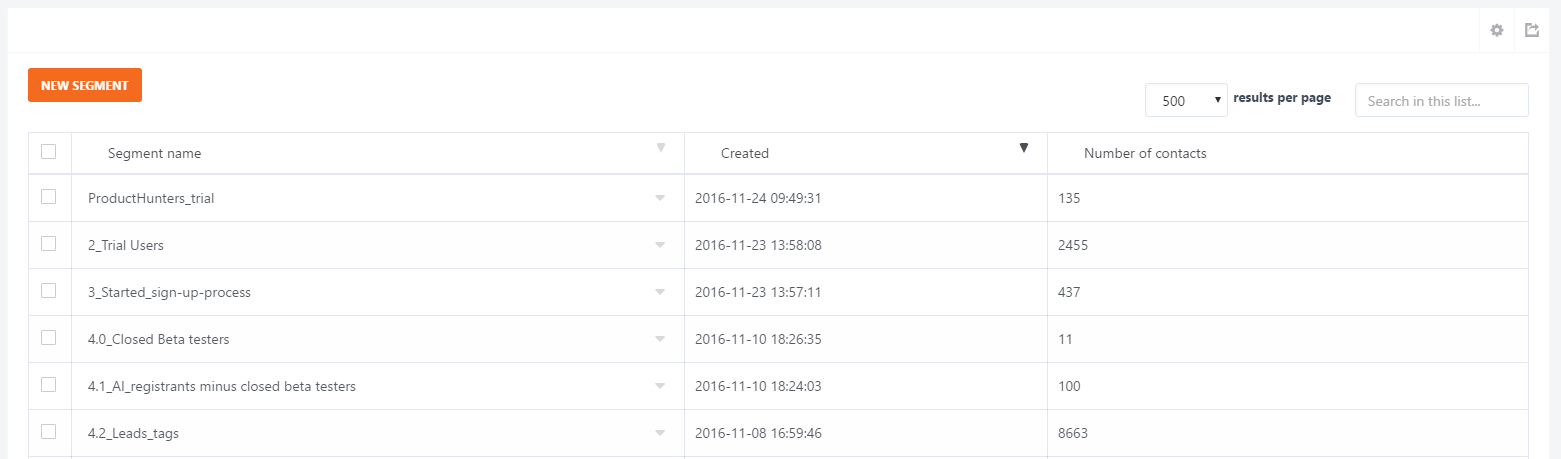Click the NEW SEGMENT button
The height and width of the screenshot is (459, 1561).
click(x=85, y=85)
